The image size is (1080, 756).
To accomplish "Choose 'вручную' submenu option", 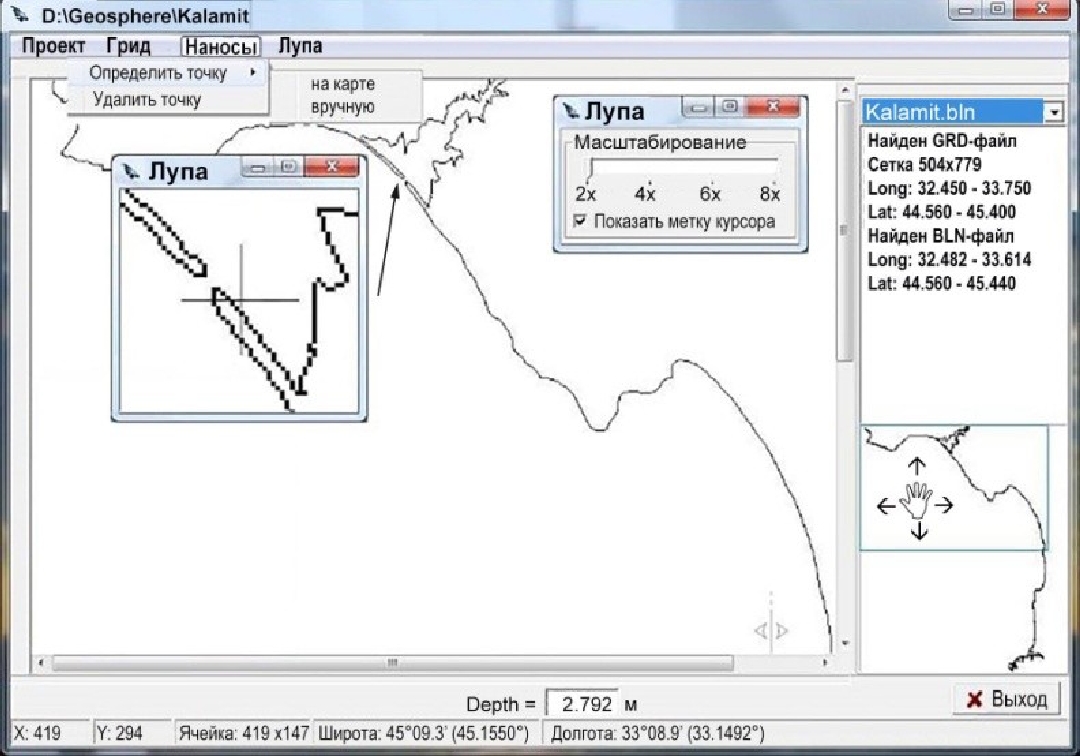I will [342, 107].
